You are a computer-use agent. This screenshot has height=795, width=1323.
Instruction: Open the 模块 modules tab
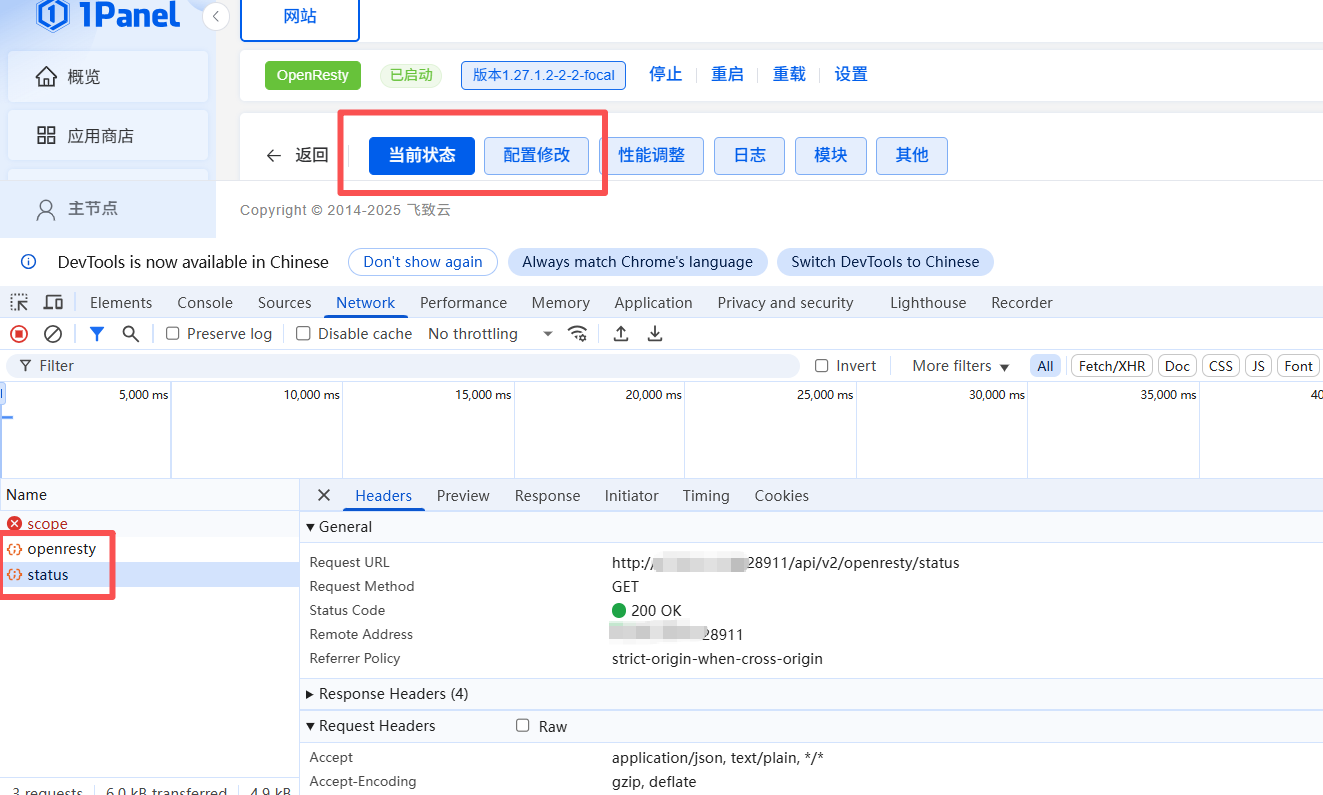831,155
